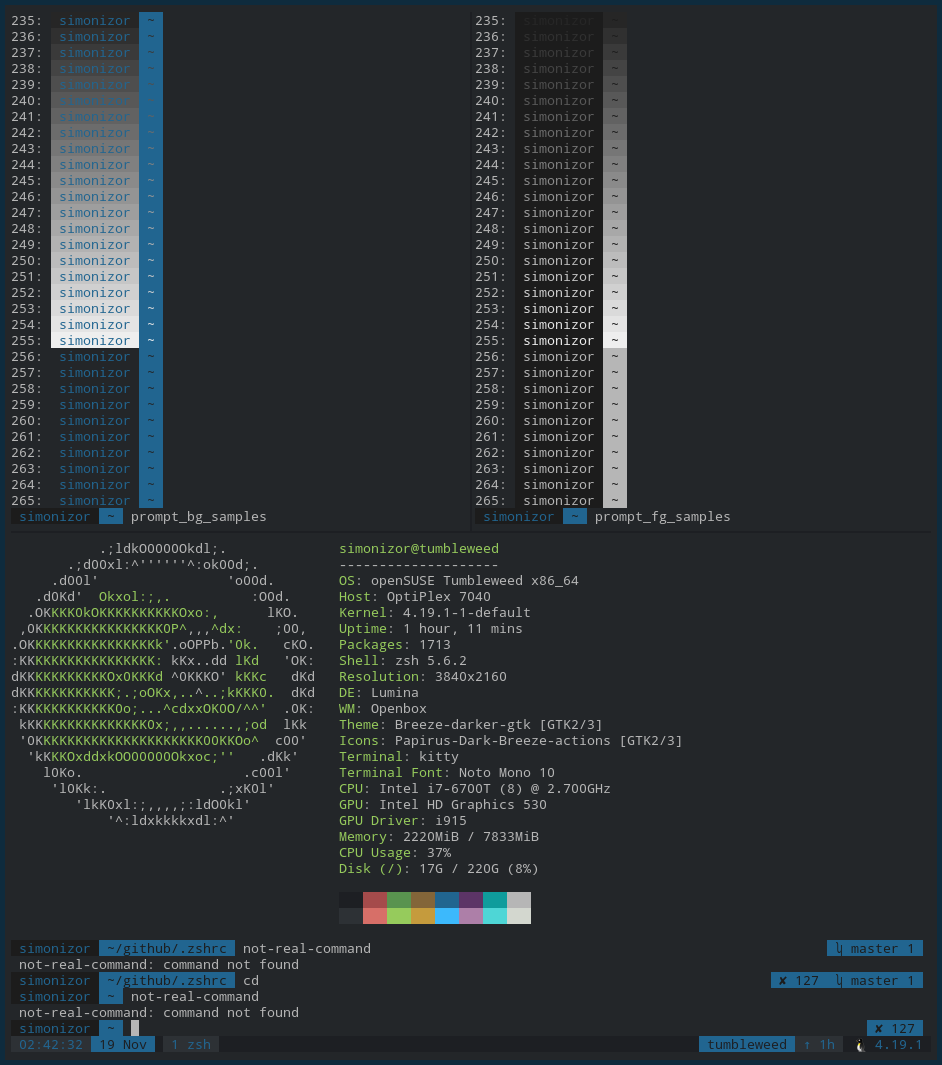This screenshot has width=942, height=1065.
Task: Click the dark red swatch in top palette row
Action: coord(375,900)
